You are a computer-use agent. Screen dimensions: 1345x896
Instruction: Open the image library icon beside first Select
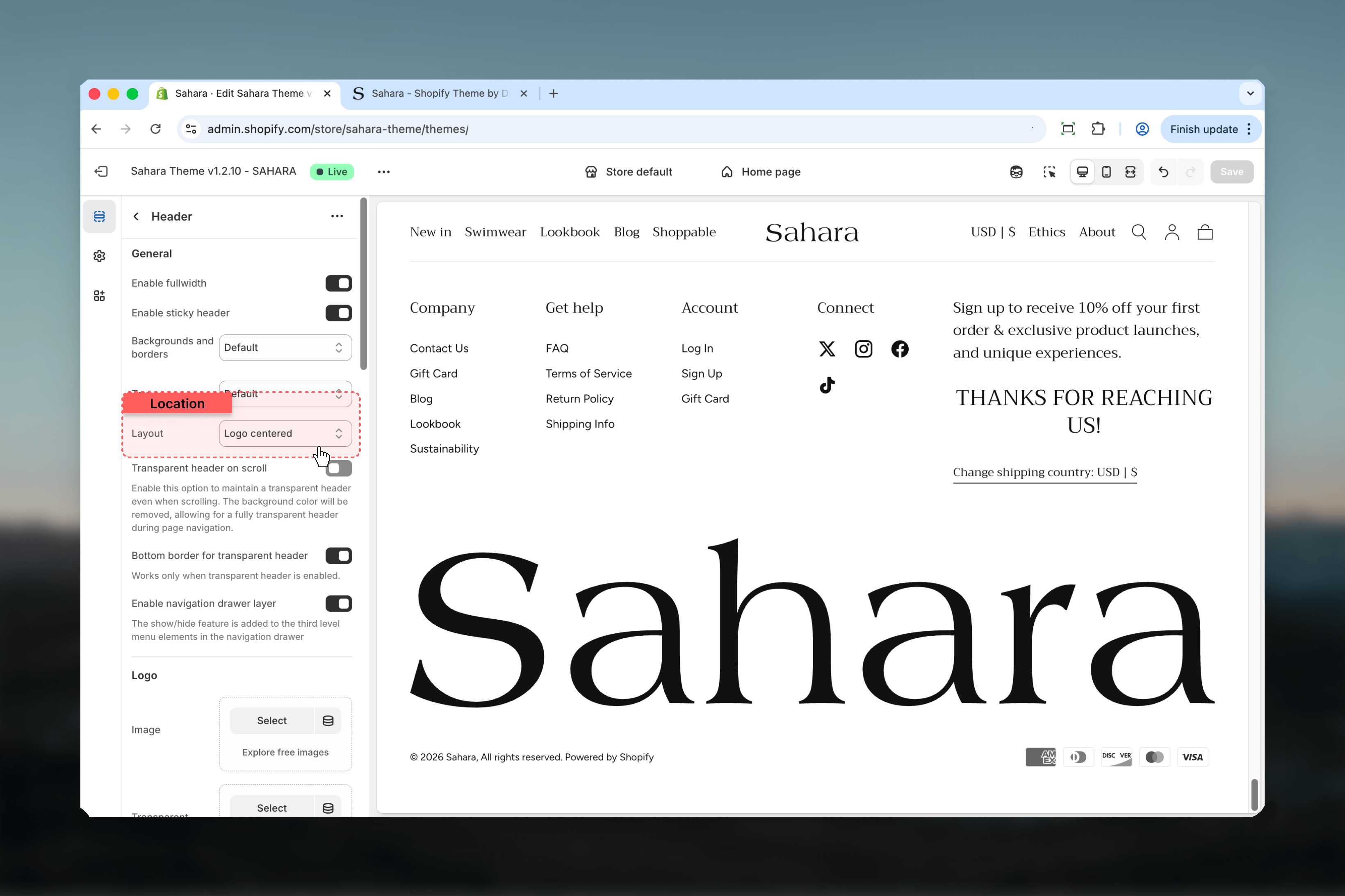[328, 721]
